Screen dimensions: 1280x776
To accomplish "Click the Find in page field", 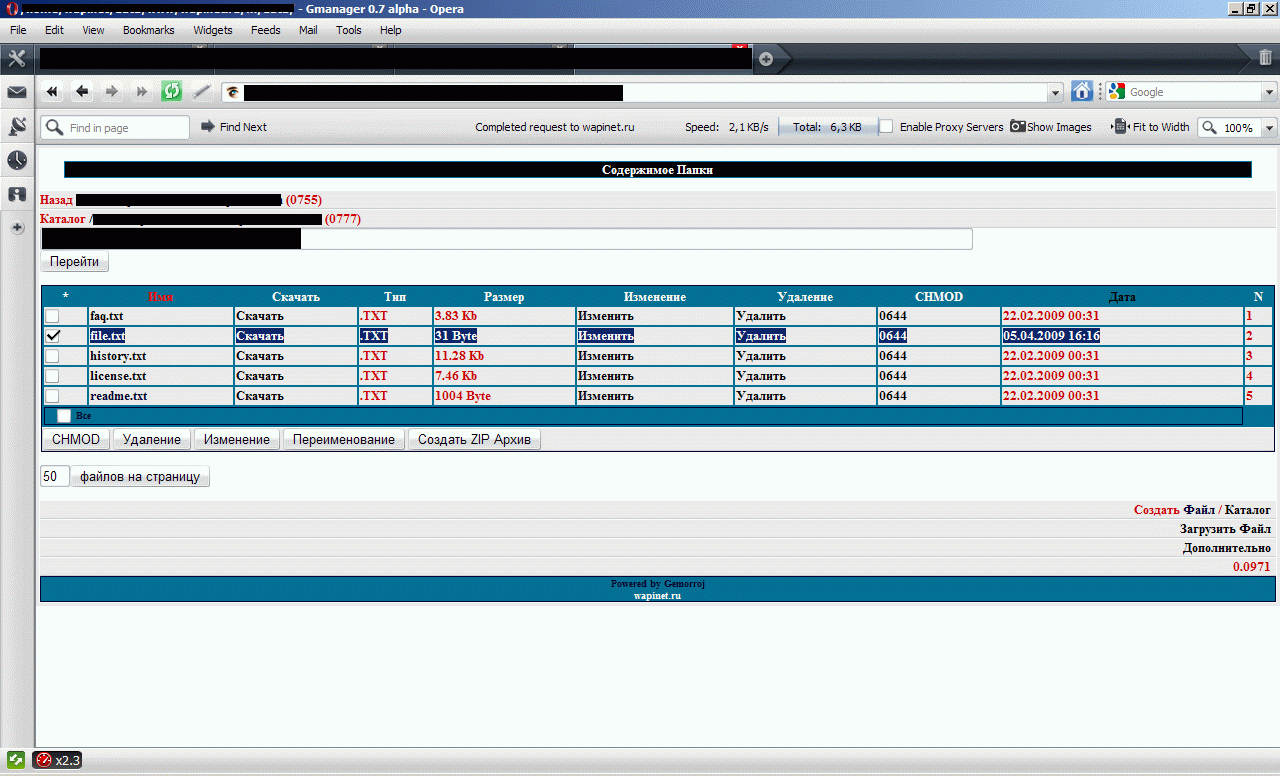I will click(x=125, y=128).
